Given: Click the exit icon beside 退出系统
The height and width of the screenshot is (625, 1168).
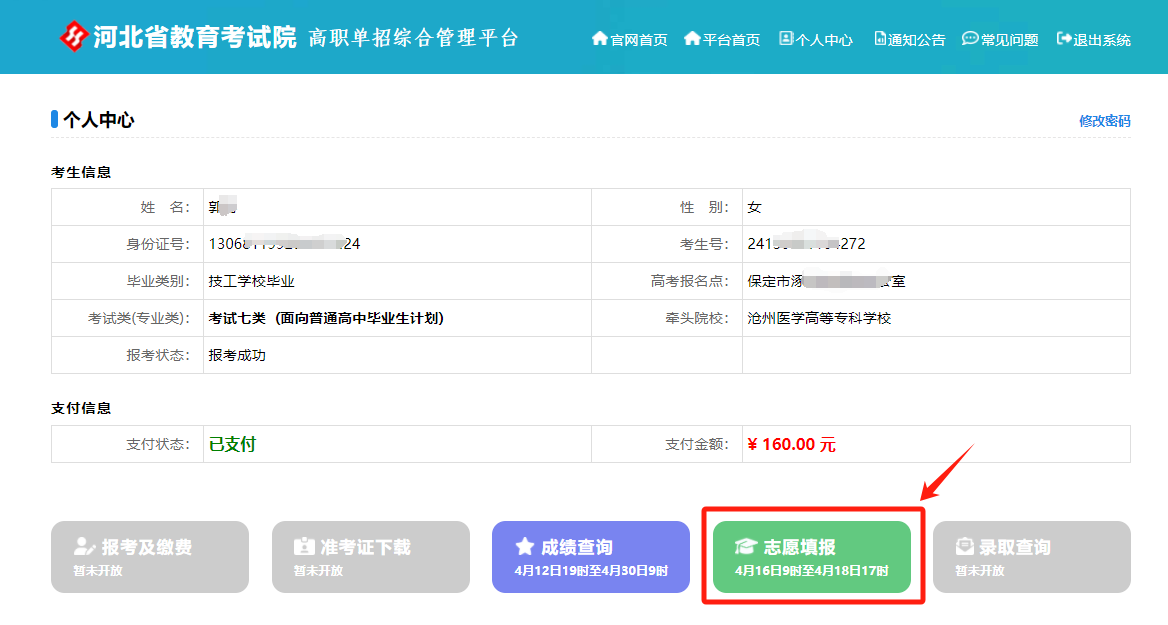Looking at the screenshot, I should (x=1064, y=39).
